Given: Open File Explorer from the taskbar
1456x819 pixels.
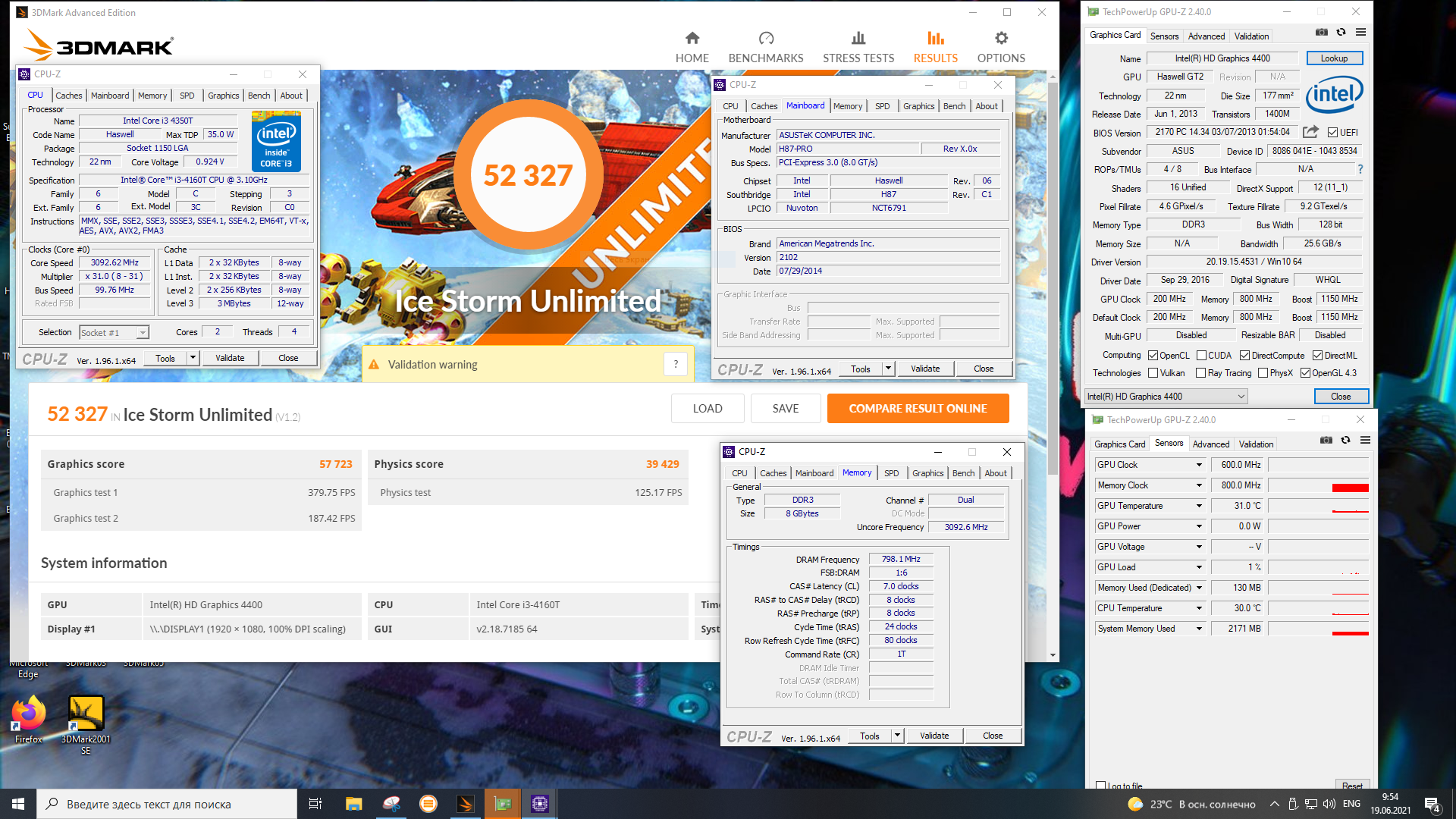Looking at the screenshot, I should 353,804.
